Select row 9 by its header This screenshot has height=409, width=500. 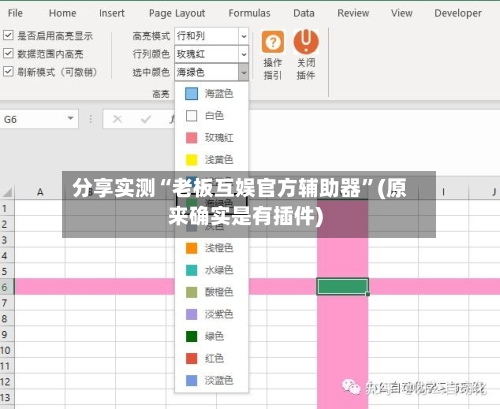pos(7,334)
